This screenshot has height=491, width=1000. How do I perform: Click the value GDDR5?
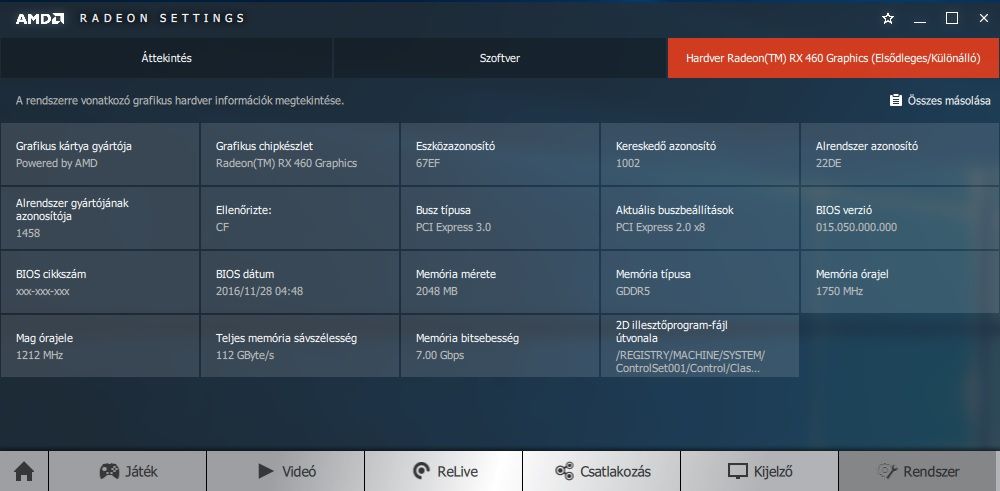point(633,291)
